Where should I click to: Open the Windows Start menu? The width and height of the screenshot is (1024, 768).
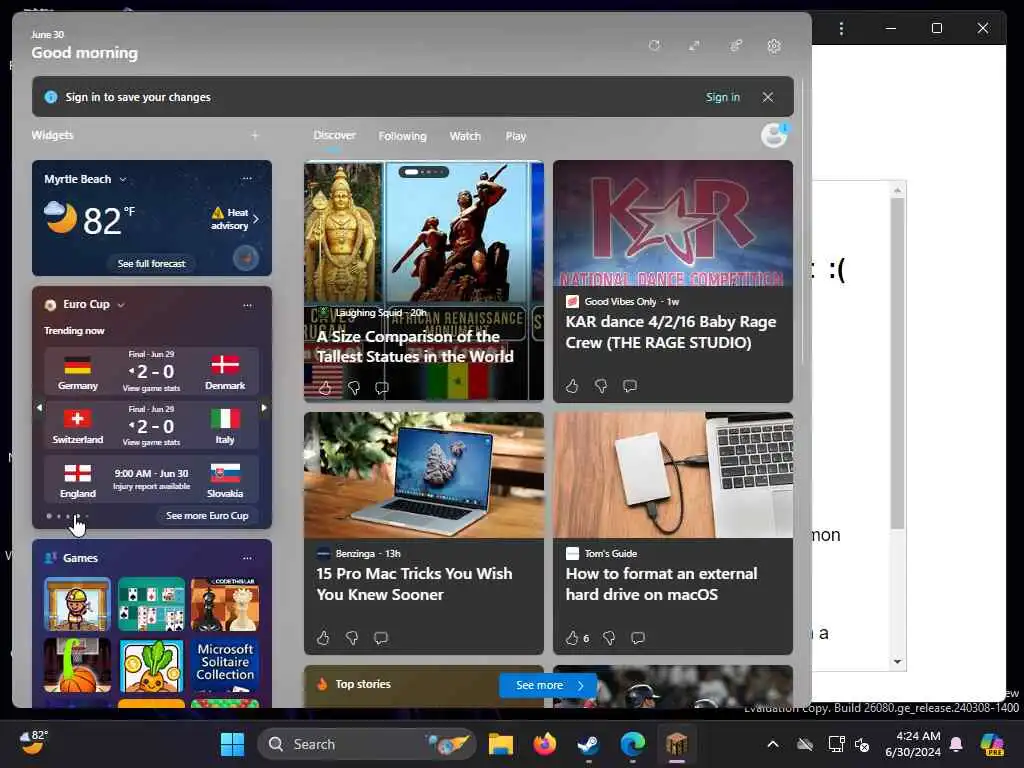tap(232, 744)
